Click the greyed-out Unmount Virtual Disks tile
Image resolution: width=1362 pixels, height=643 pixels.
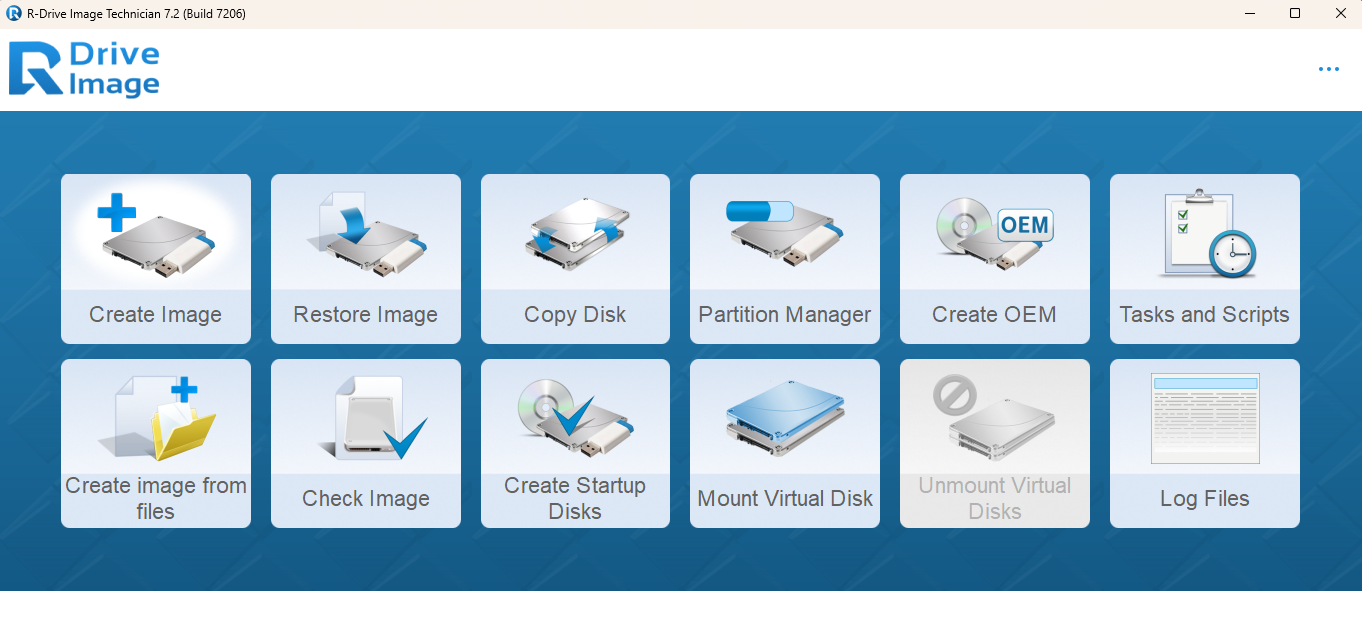tap(995, 443)
